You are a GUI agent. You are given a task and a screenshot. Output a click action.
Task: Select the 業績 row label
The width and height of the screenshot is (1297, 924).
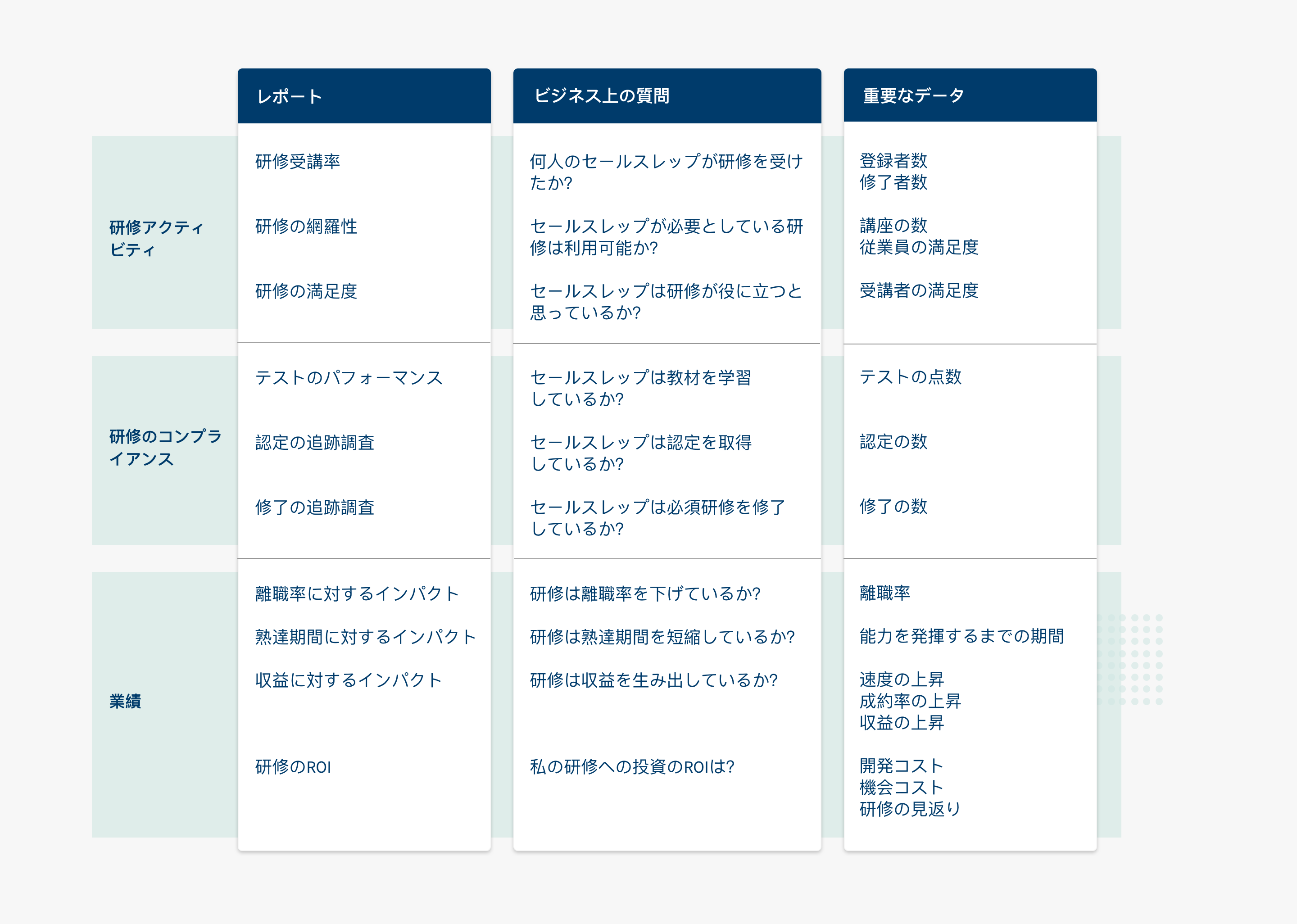pyautogui.click(x=125, y=701)
